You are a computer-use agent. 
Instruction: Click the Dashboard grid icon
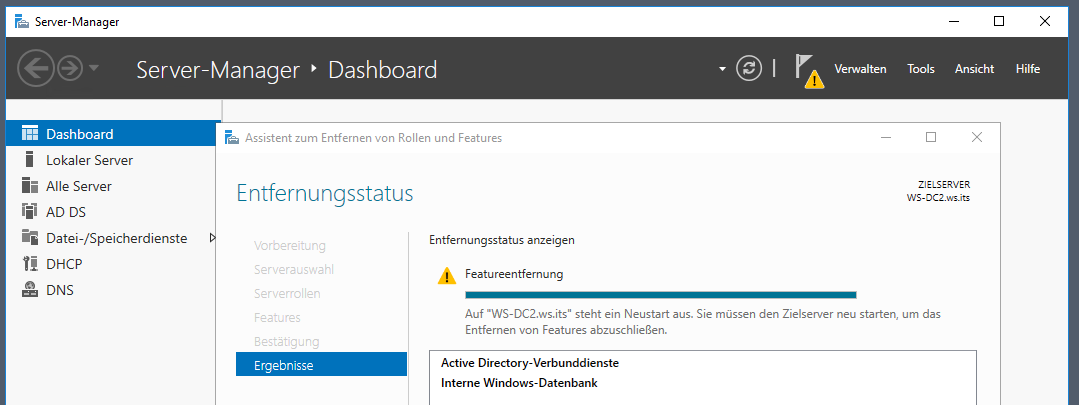pyautogui.click(x=30, y=133)
